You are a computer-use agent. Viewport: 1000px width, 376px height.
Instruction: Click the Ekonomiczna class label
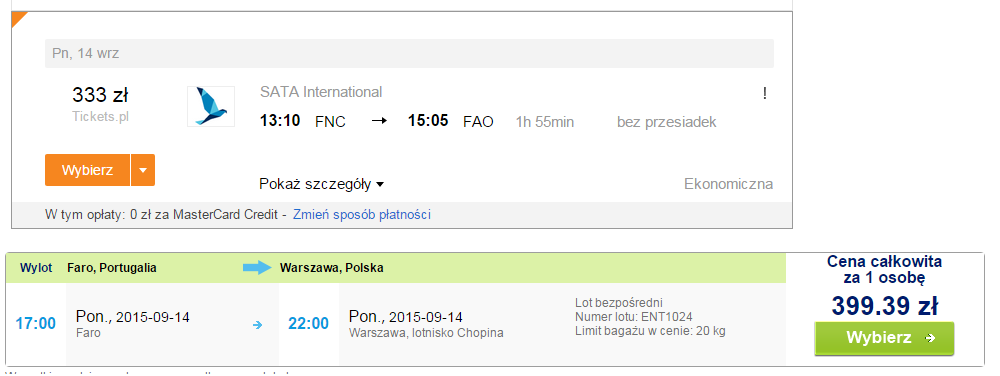(x=728, y=185)
